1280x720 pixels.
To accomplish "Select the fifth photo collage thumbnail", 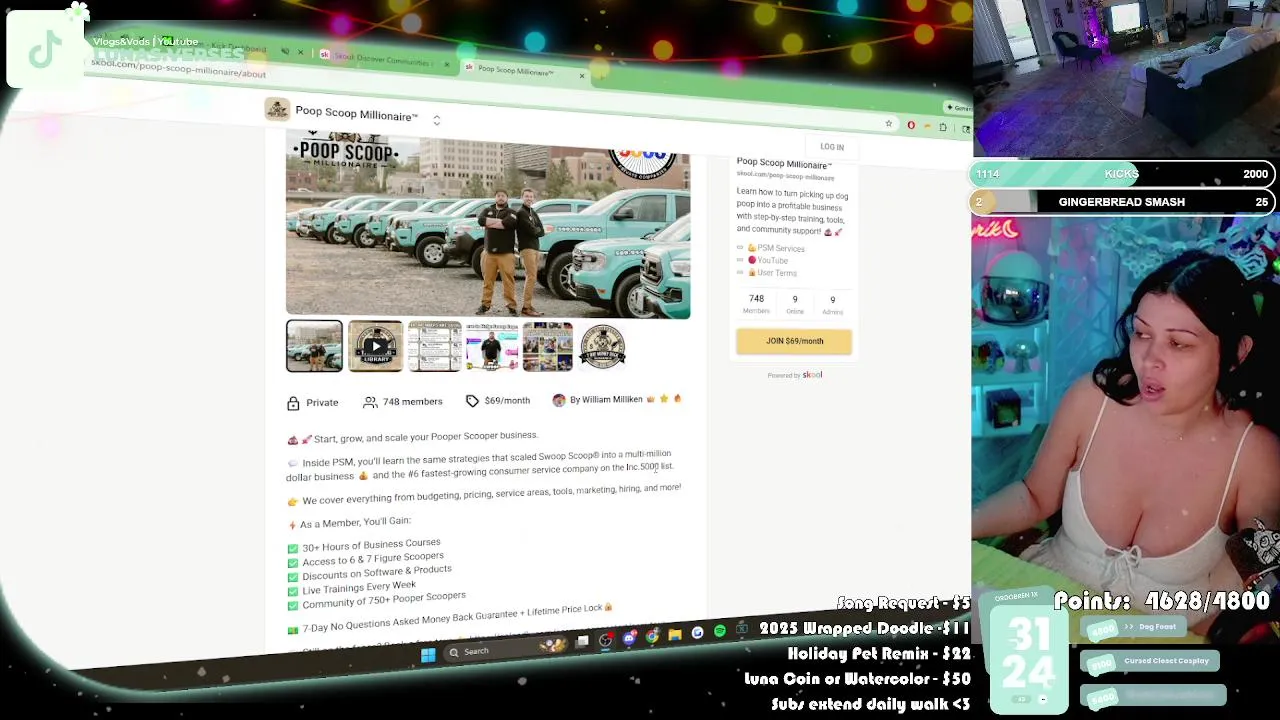I will point(547,346).
